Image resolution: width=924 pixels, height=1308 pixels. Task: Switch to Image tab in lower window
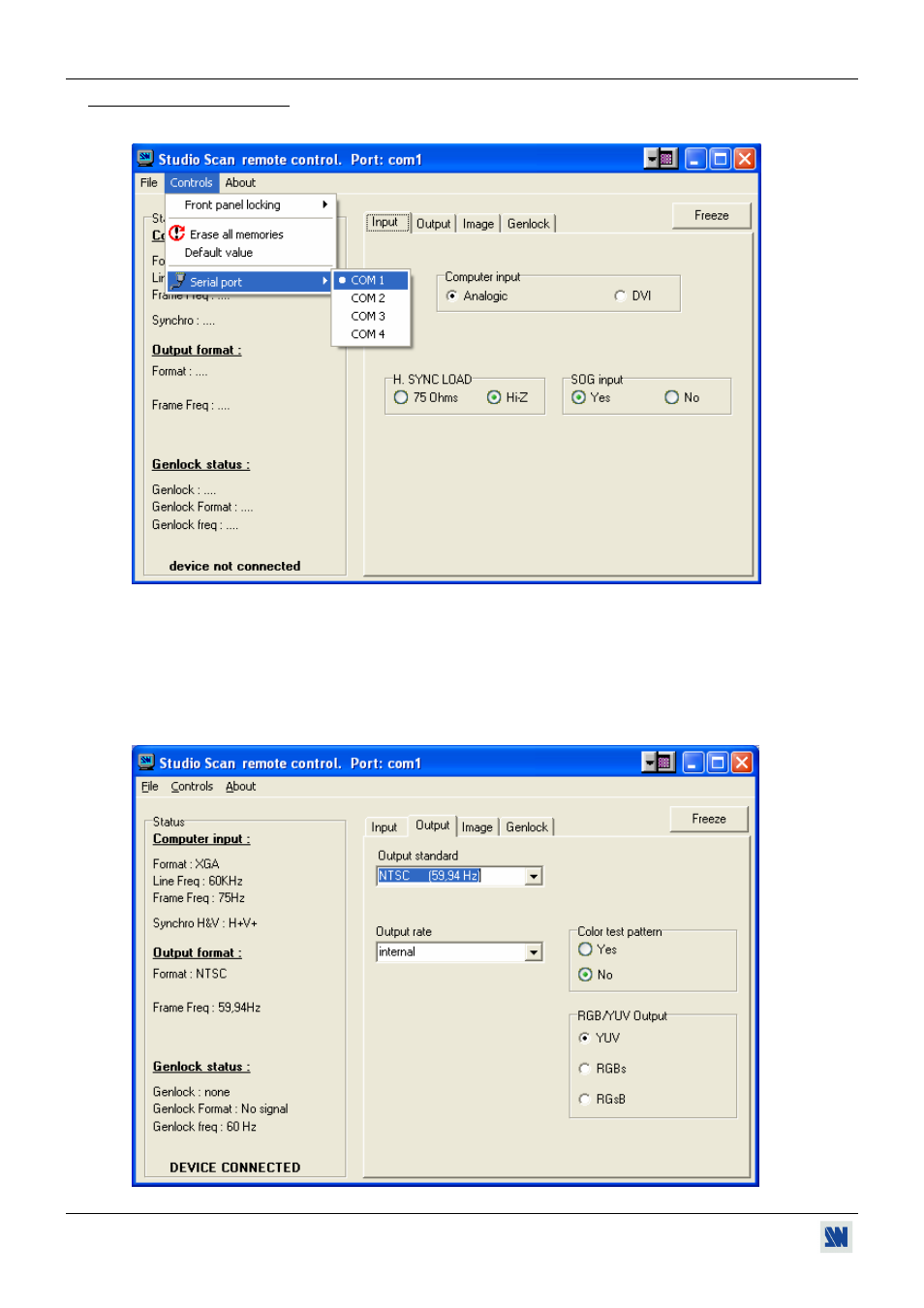pyautogui.click(x=477, y=827)
